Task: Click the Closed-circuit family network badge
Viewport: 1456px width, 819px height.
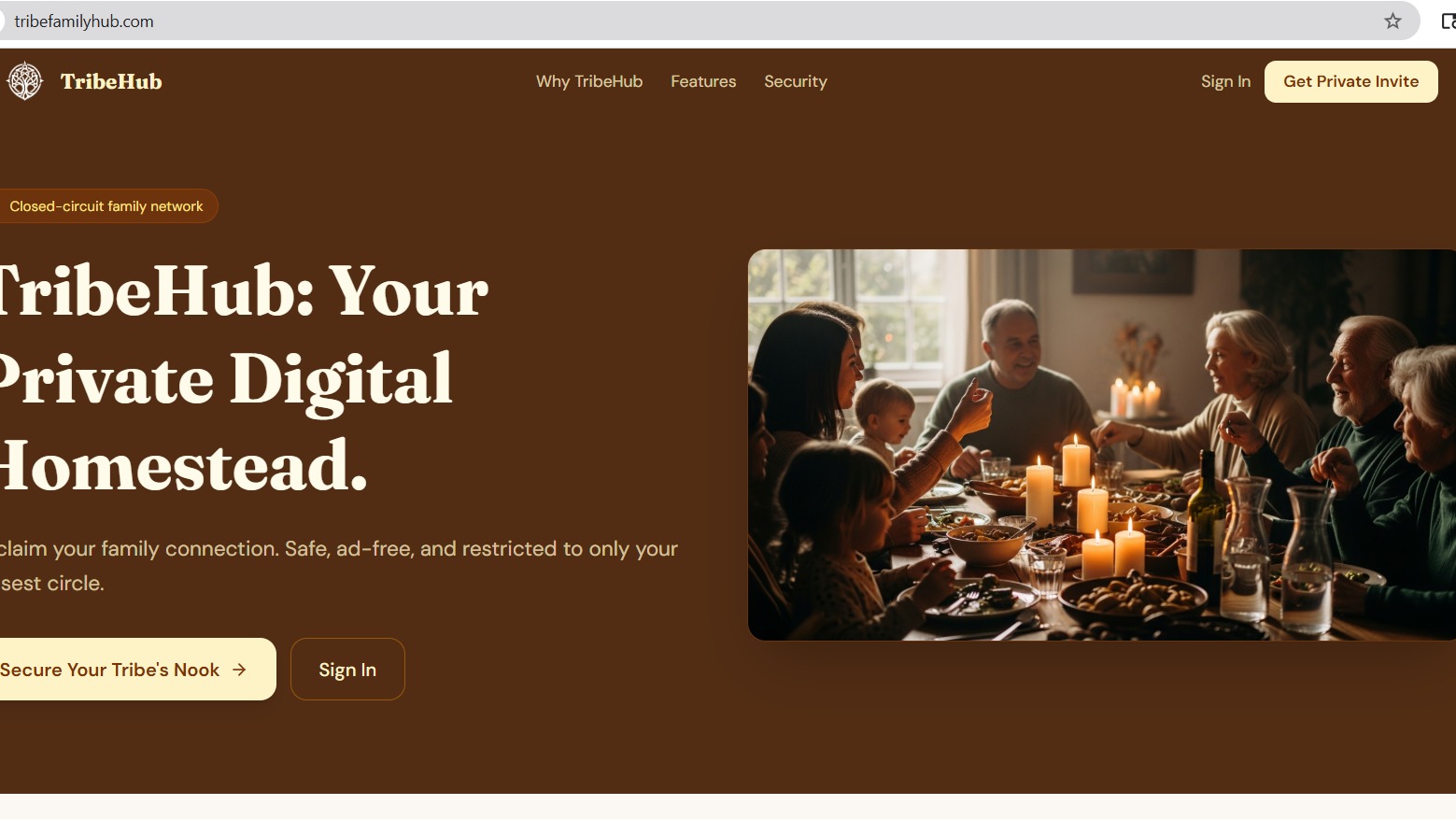Action: 106,206
